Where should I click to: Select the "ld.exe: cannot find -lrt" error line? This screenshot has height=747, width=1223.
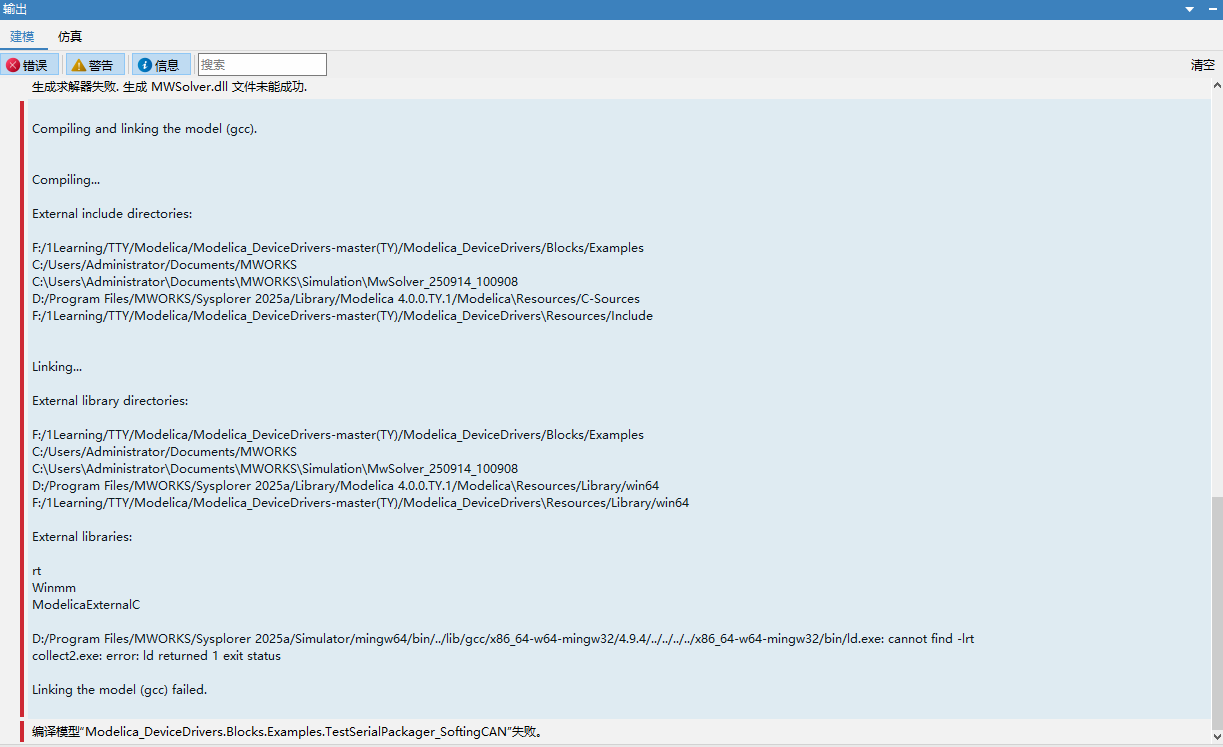tap(503, 639)
